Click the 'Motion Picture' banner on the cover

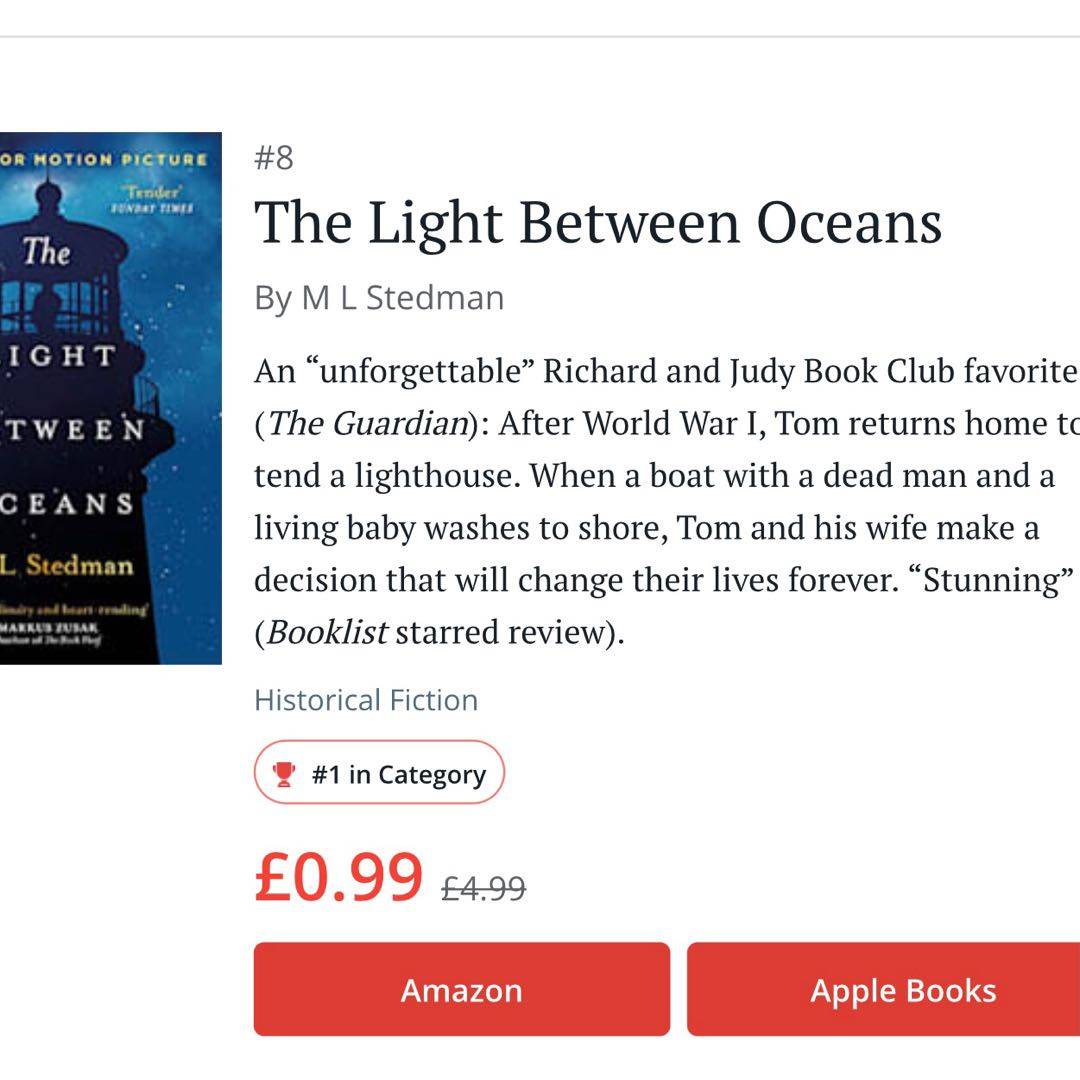[104, 160]
